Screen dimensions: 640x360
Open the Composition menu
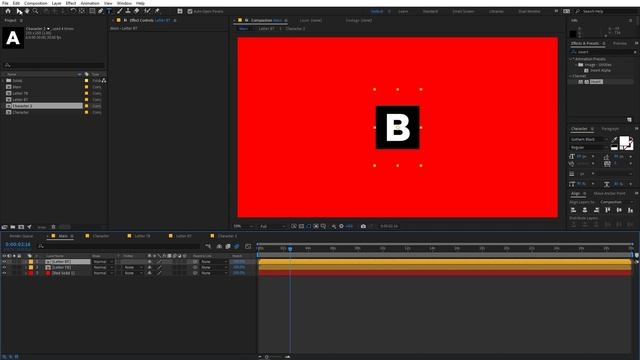(36, 3)
